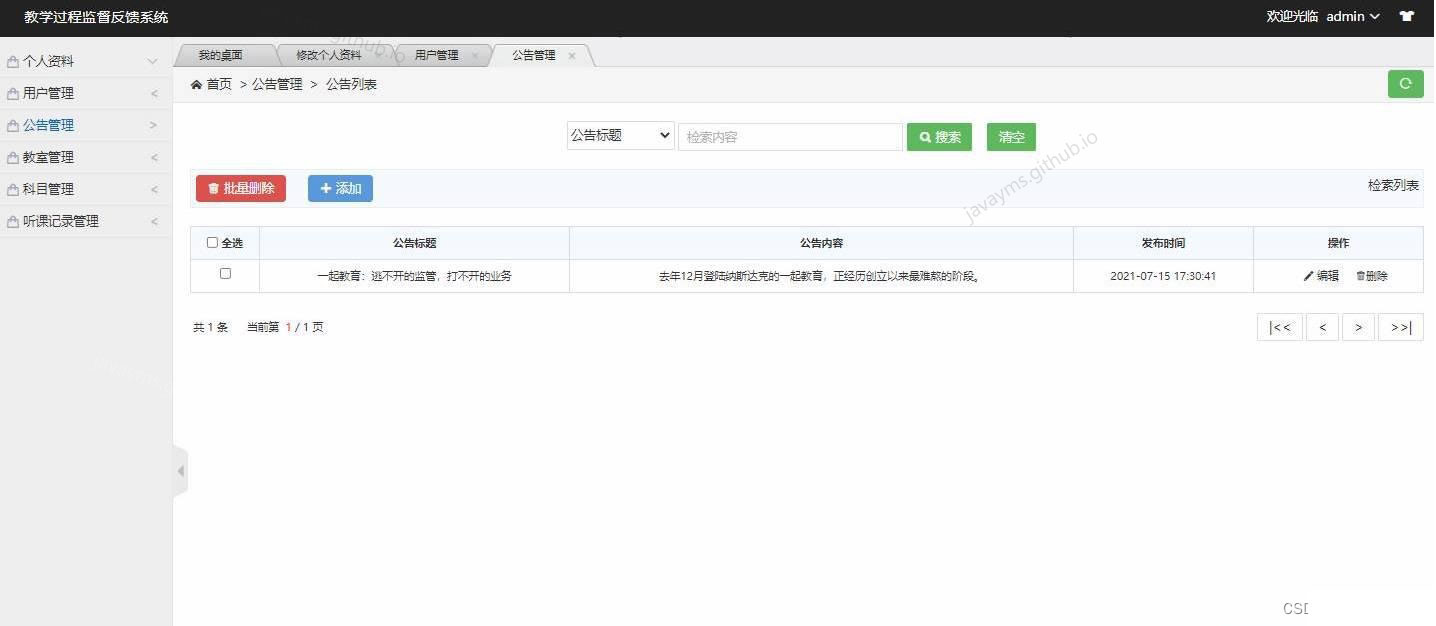This screenshot has width=1436, height=626.
Task: 点击跳转最后一页的 >>| 按钮
Action: [x=1400, y=327]
